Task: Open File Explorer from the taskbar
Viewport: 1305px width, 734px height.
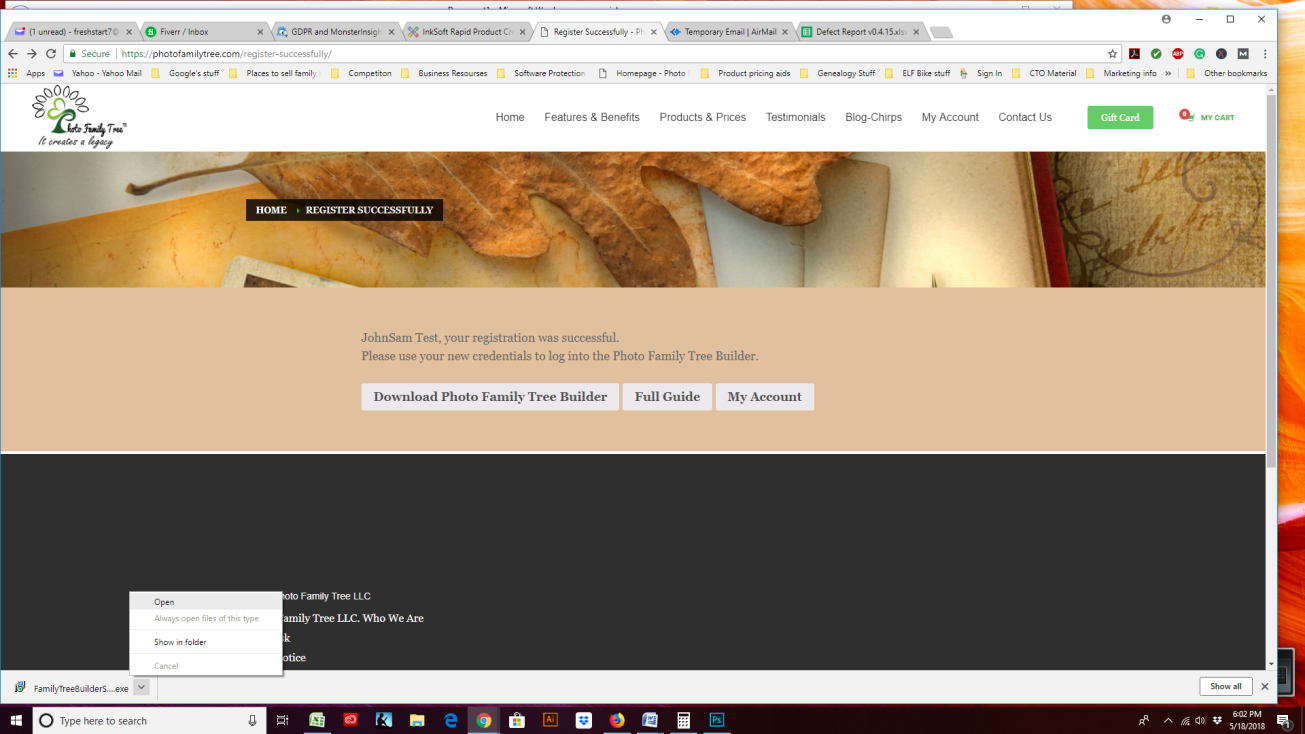Action: (417, 720)
